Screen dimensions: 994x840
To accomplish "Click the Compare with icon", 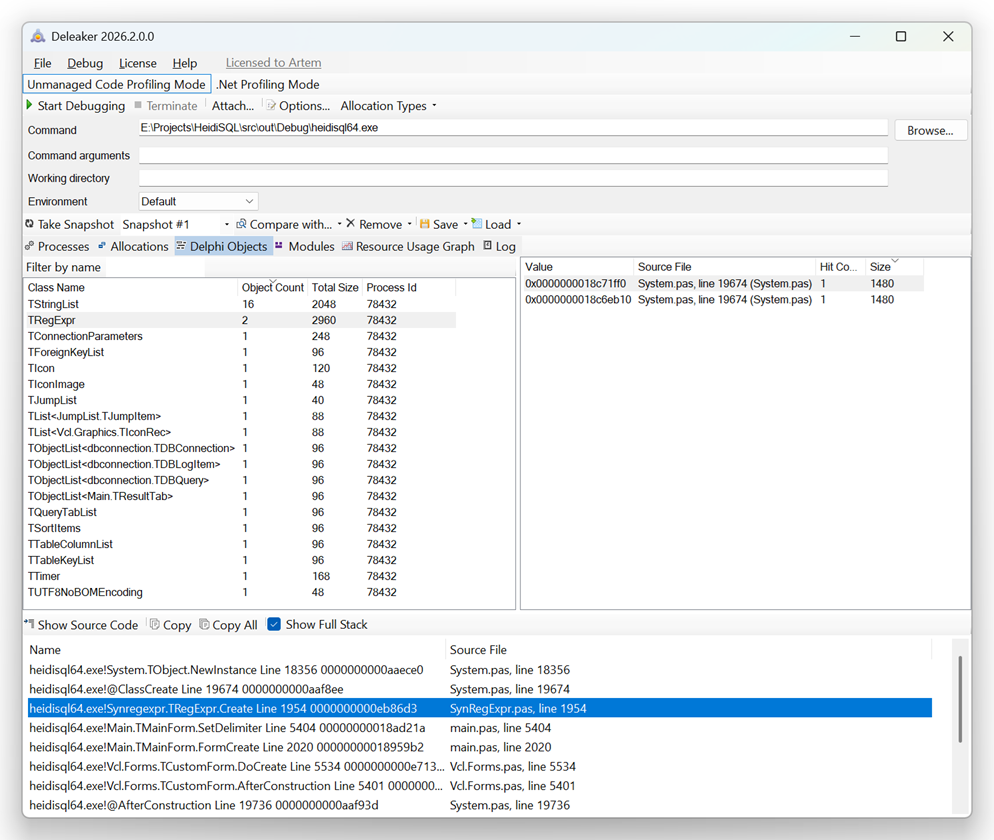I will click(x=242, y=224).
